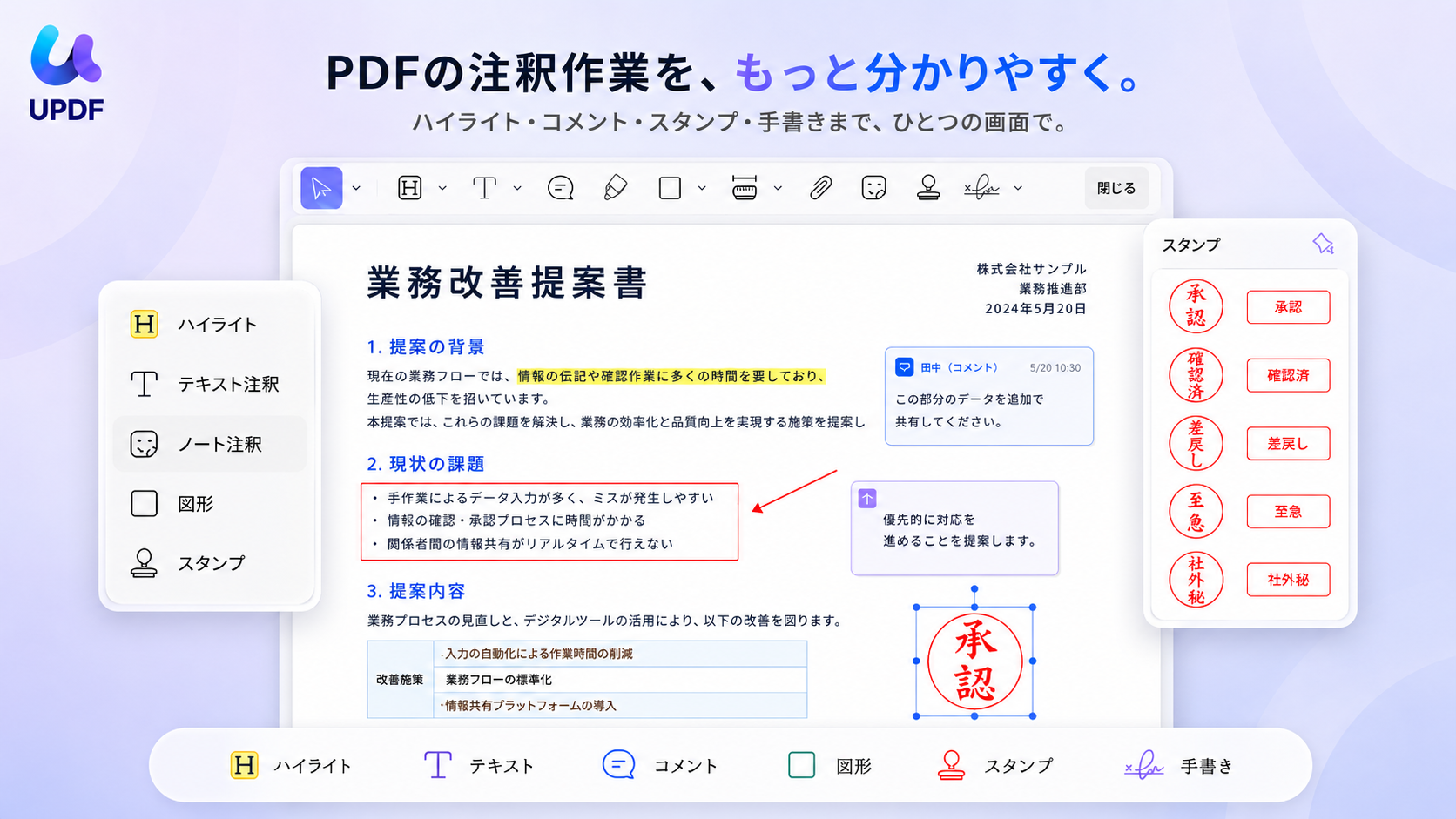Expand the measurement tool dropdown chevron
The width and height of the screenshot is (1456, 819).
click(778, 188)
